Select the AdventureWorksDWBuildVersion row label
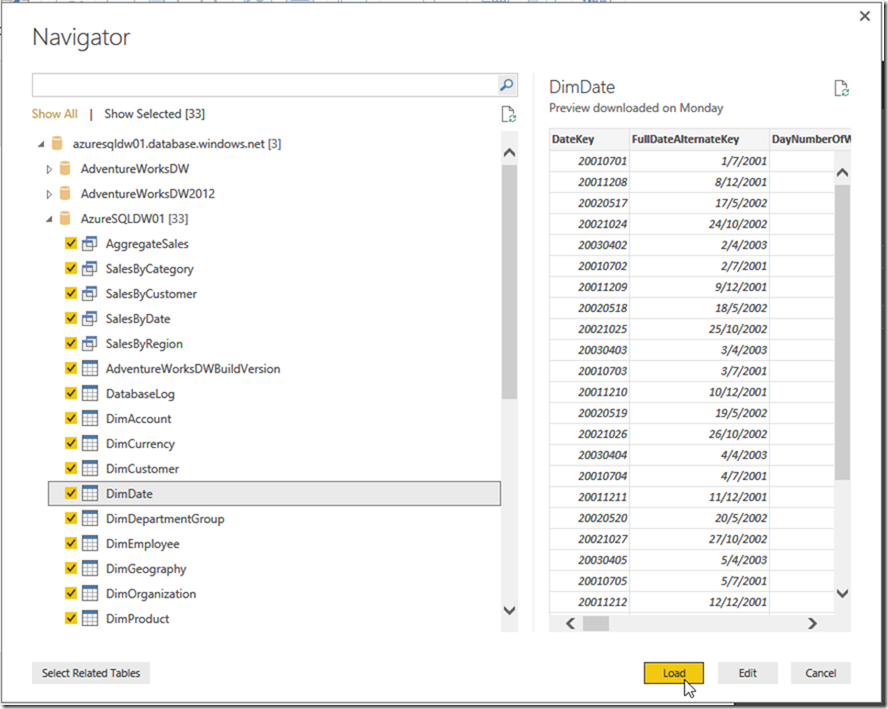888x709 pixels. (193, 369)
